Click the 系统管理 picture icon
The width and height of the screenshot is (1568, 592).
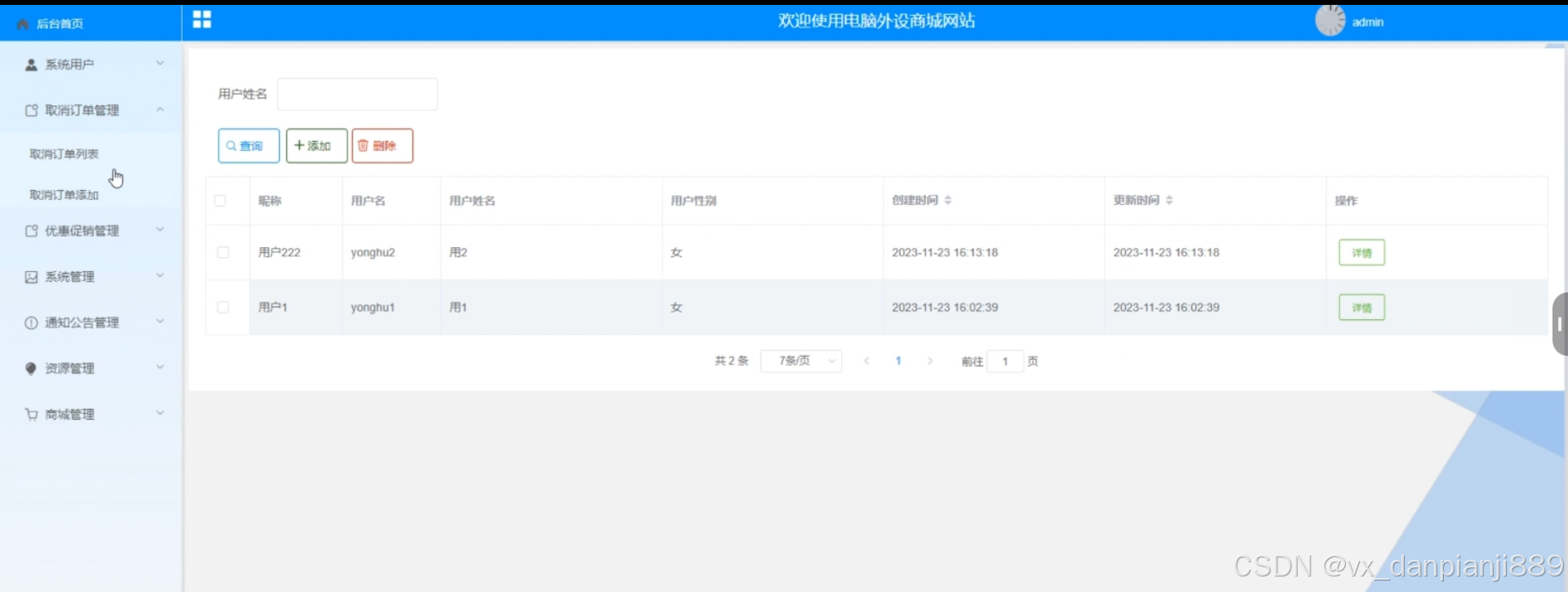[x=31, y=277]
